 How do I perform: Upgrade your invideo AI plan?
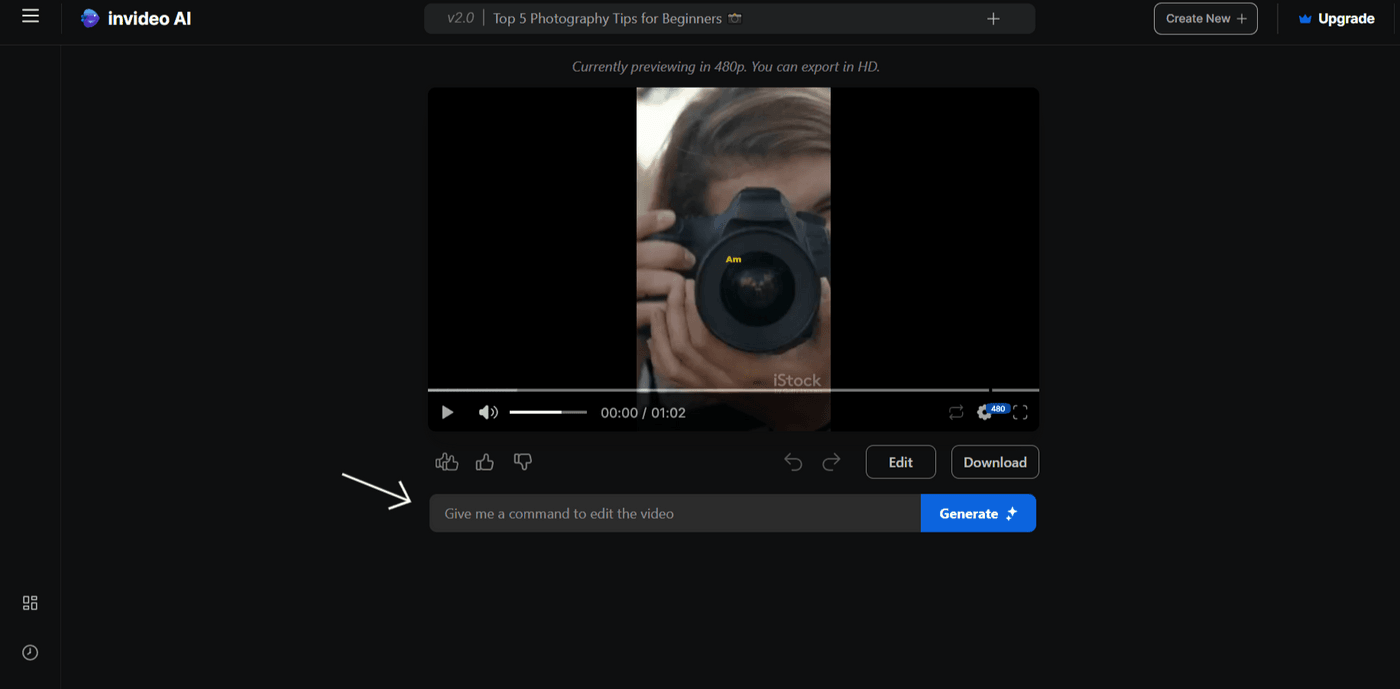[1337, 18]
